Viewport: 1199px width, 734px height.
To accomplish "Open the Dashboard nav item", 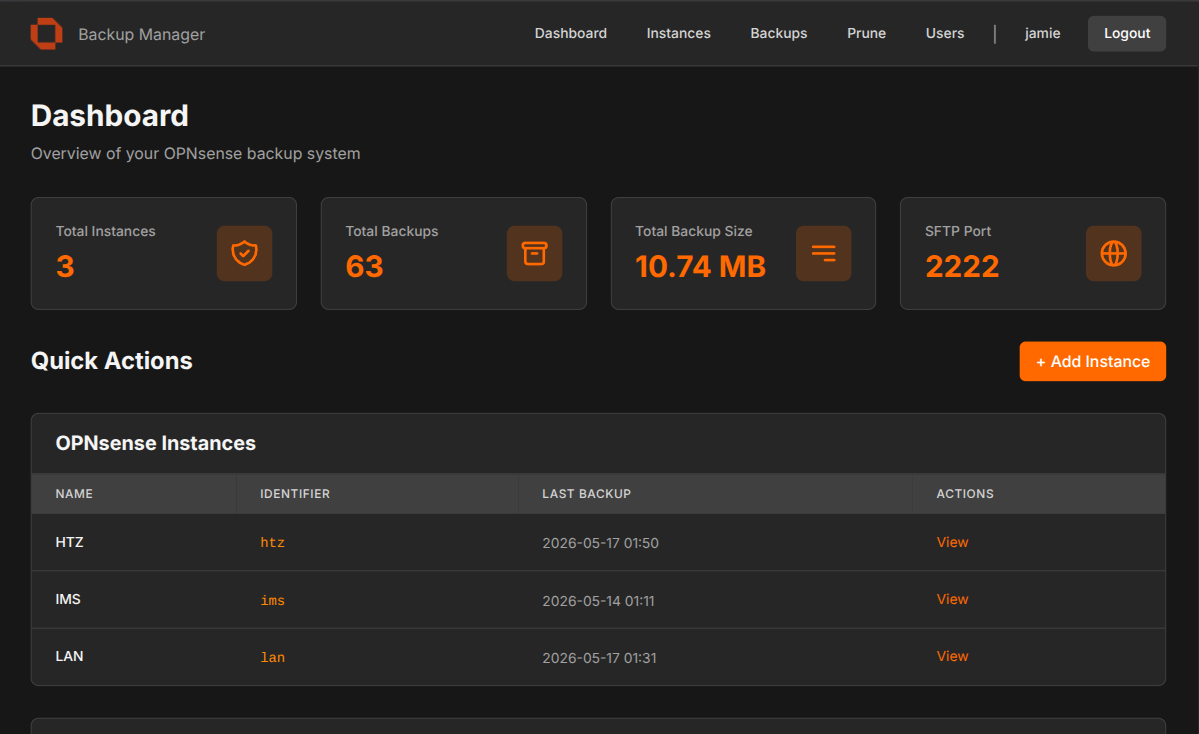I will pyautogui.click(x=570, y=34).
